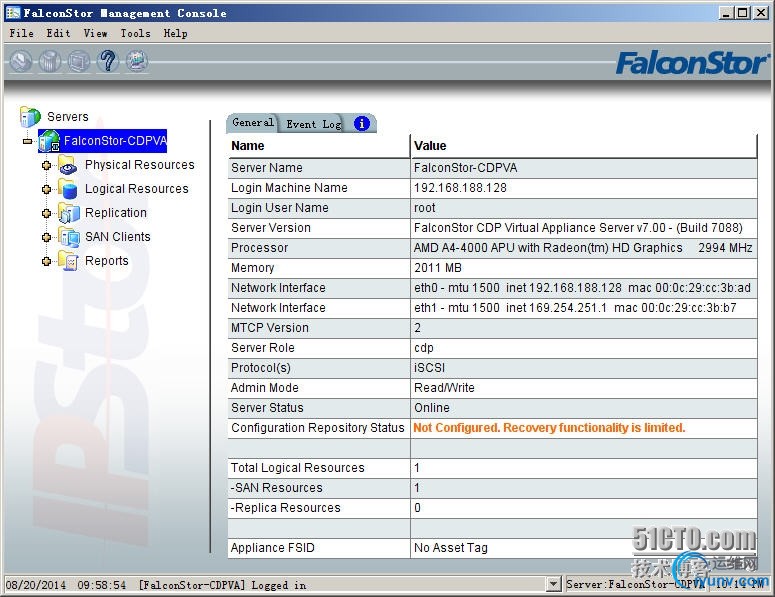Open the status bar message dropdown
The width and height of the screenshot is (775, 597).
click(554, 584)
